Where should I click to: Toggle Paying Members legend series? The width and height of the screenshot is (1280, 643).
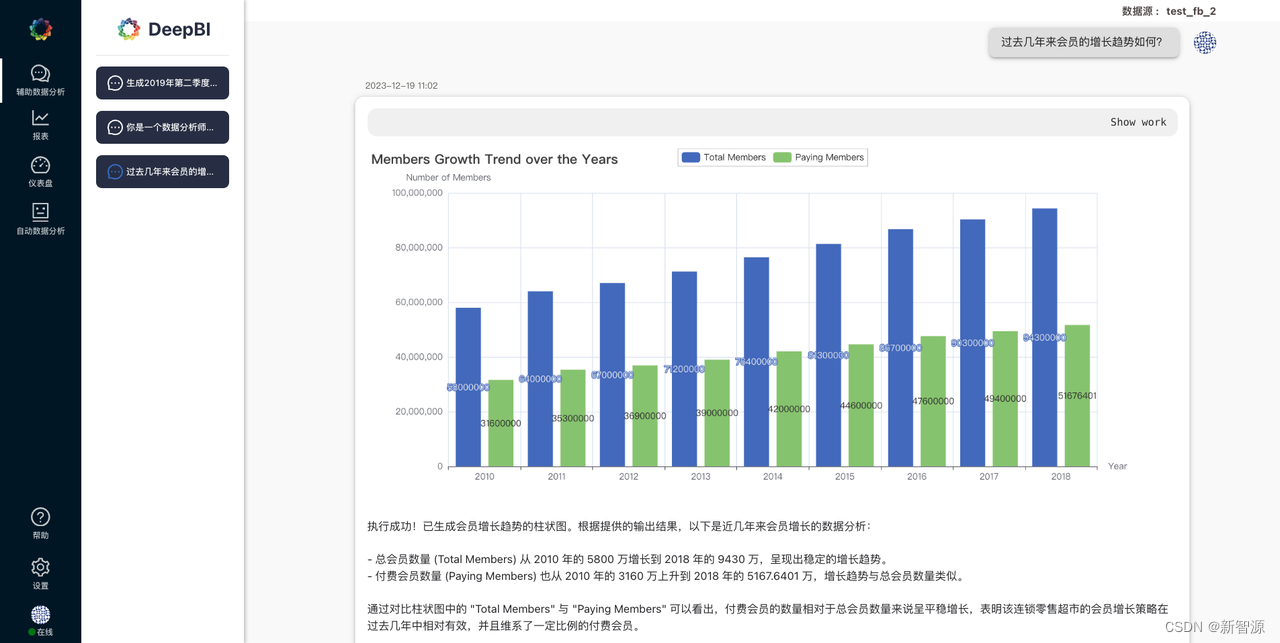[x=818, y=157]
